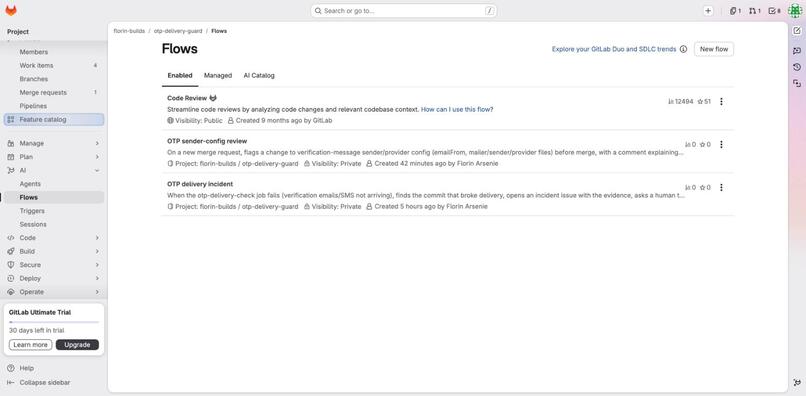Image resolution: width=806 pixels, height=396 pixels.
Task: Click the info icon beside SDLC trends
Action: coord(683,49)
